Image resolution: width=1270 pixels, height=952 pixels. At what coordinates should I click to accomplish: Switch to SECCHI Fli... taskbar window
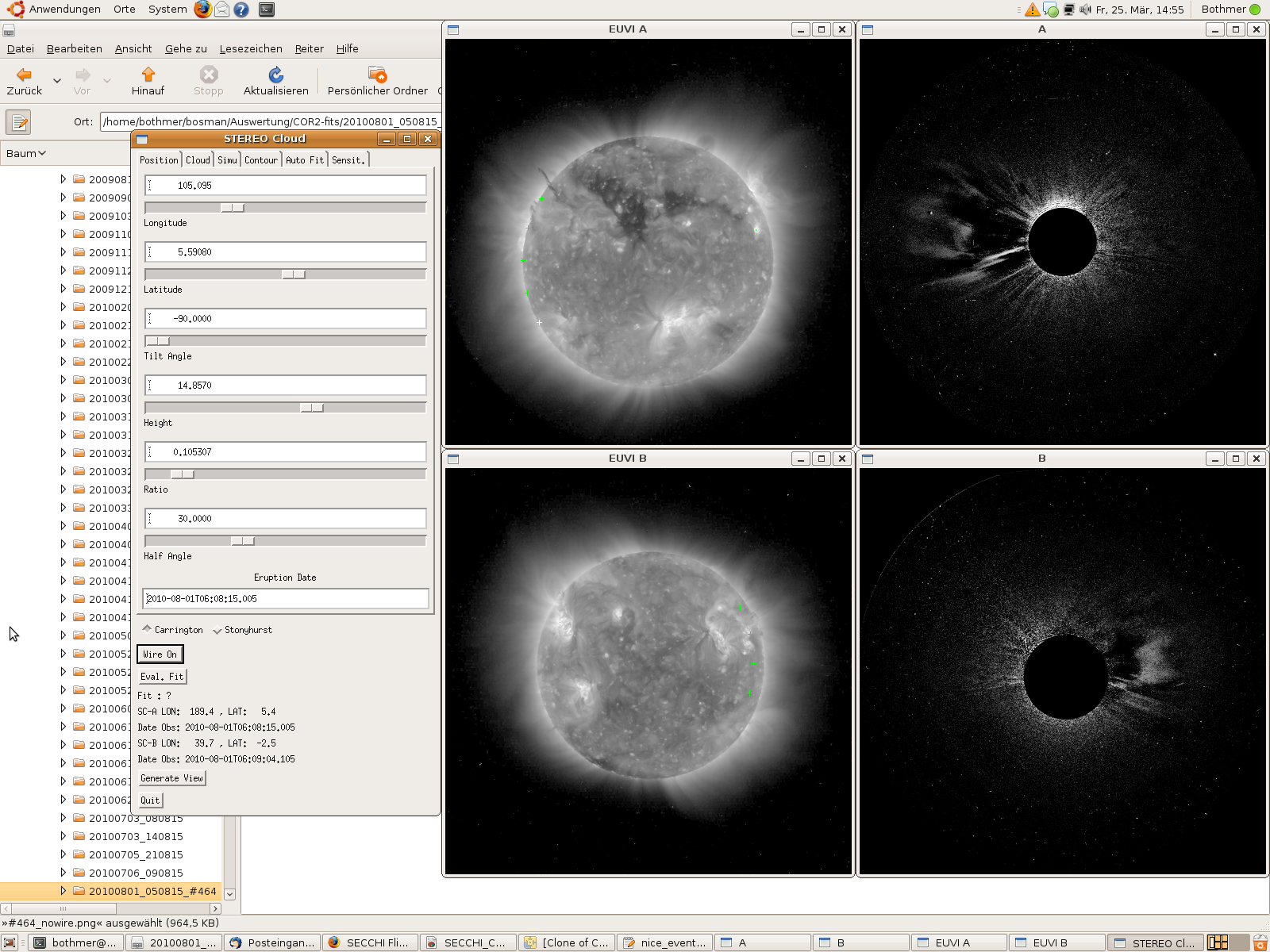point(370,942)
